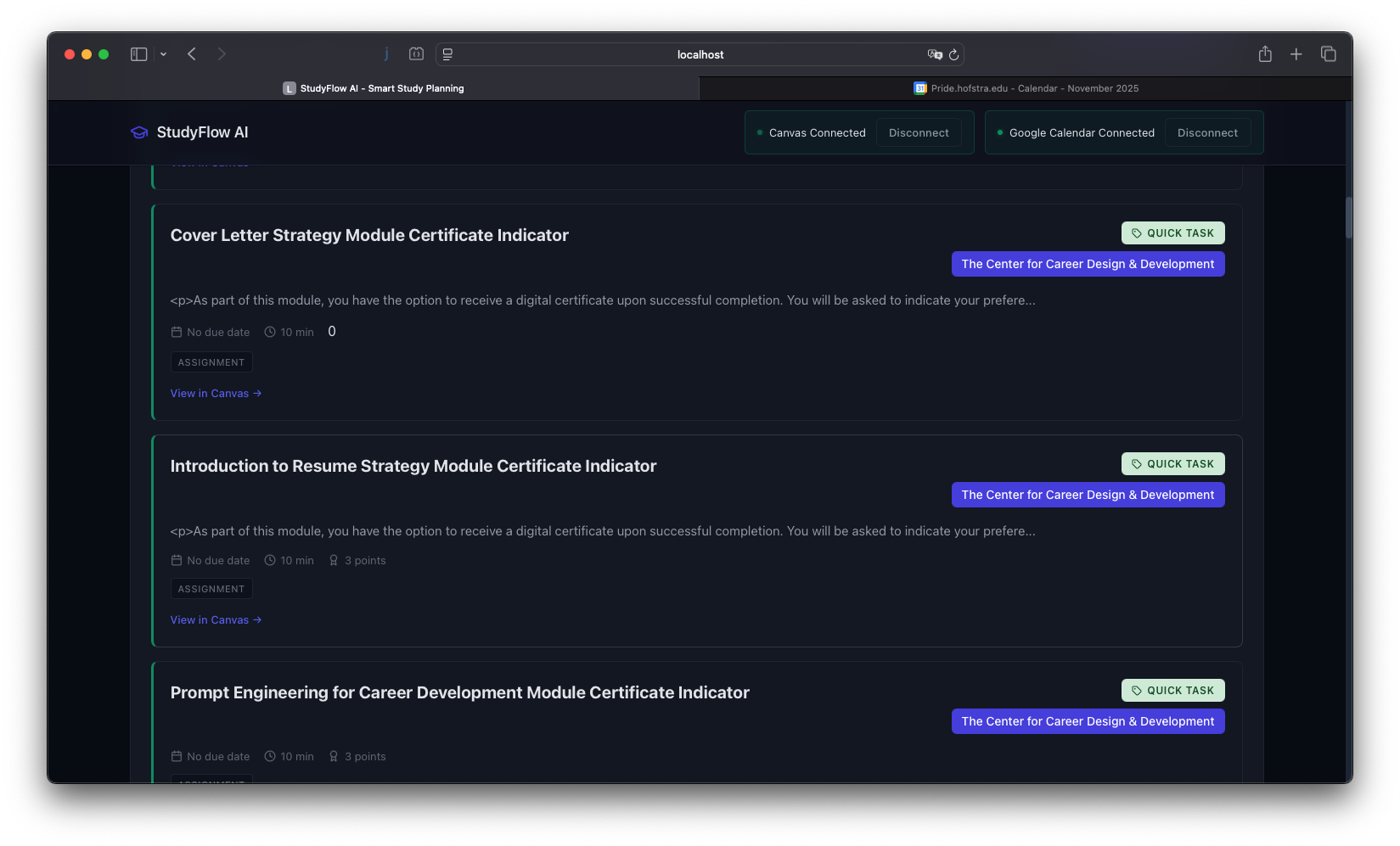Open the Safari share icon
Image resolution: width=1400 pixels, height=846 pixels.
tap(1265, 54)
